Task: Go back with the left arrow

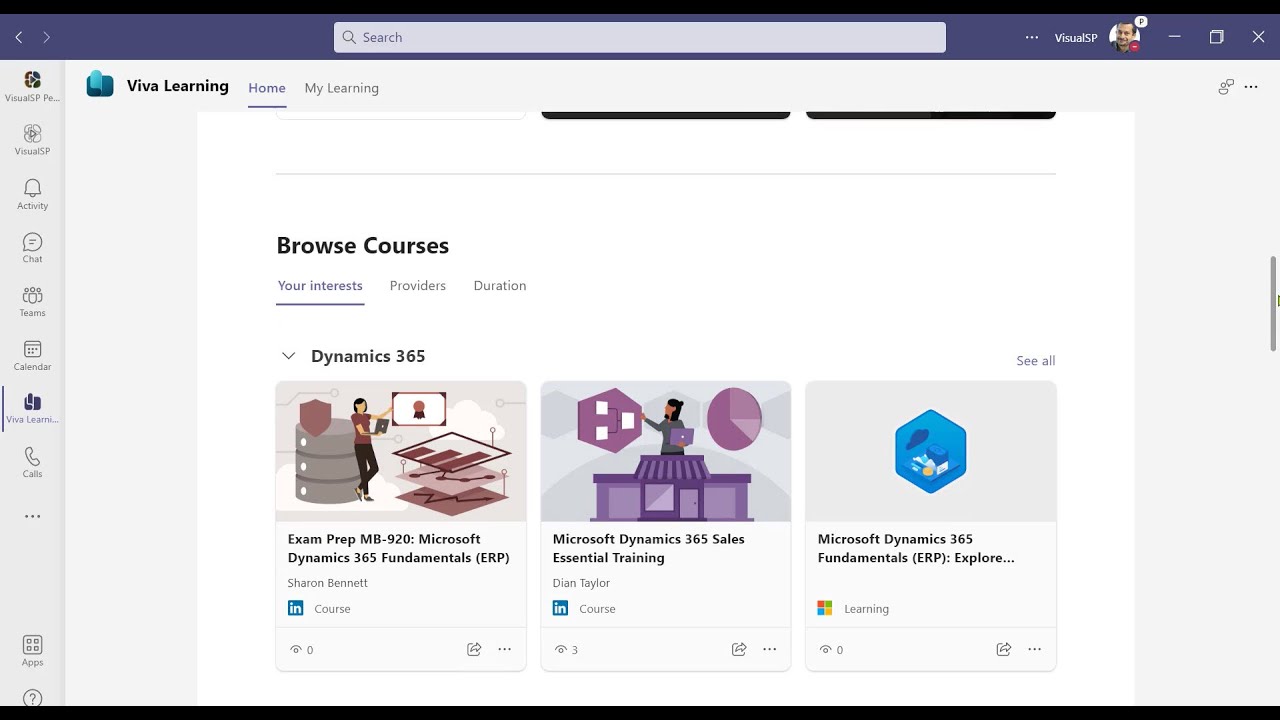Action: 19,37
